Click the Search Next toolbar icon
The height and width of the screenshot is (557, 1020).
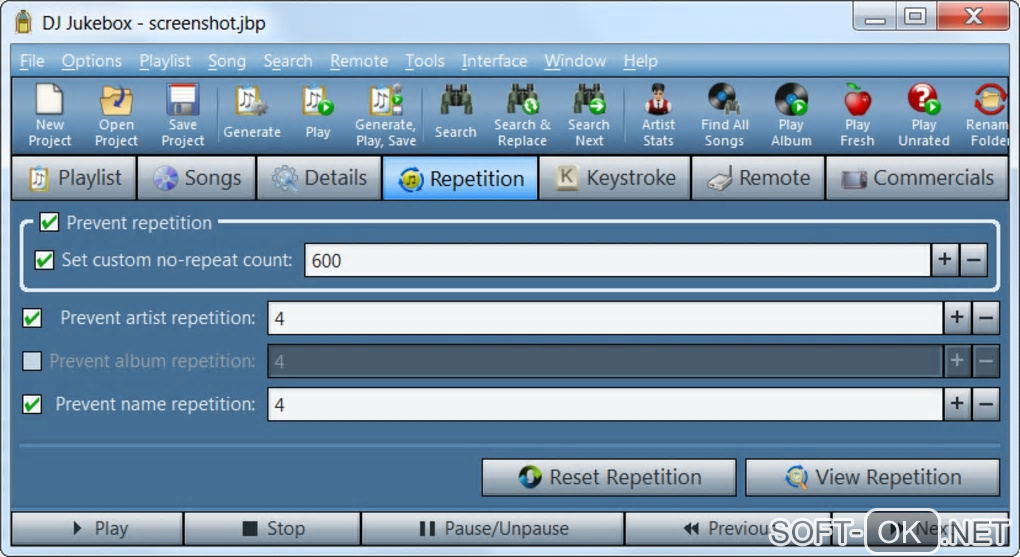coord(589,115)
